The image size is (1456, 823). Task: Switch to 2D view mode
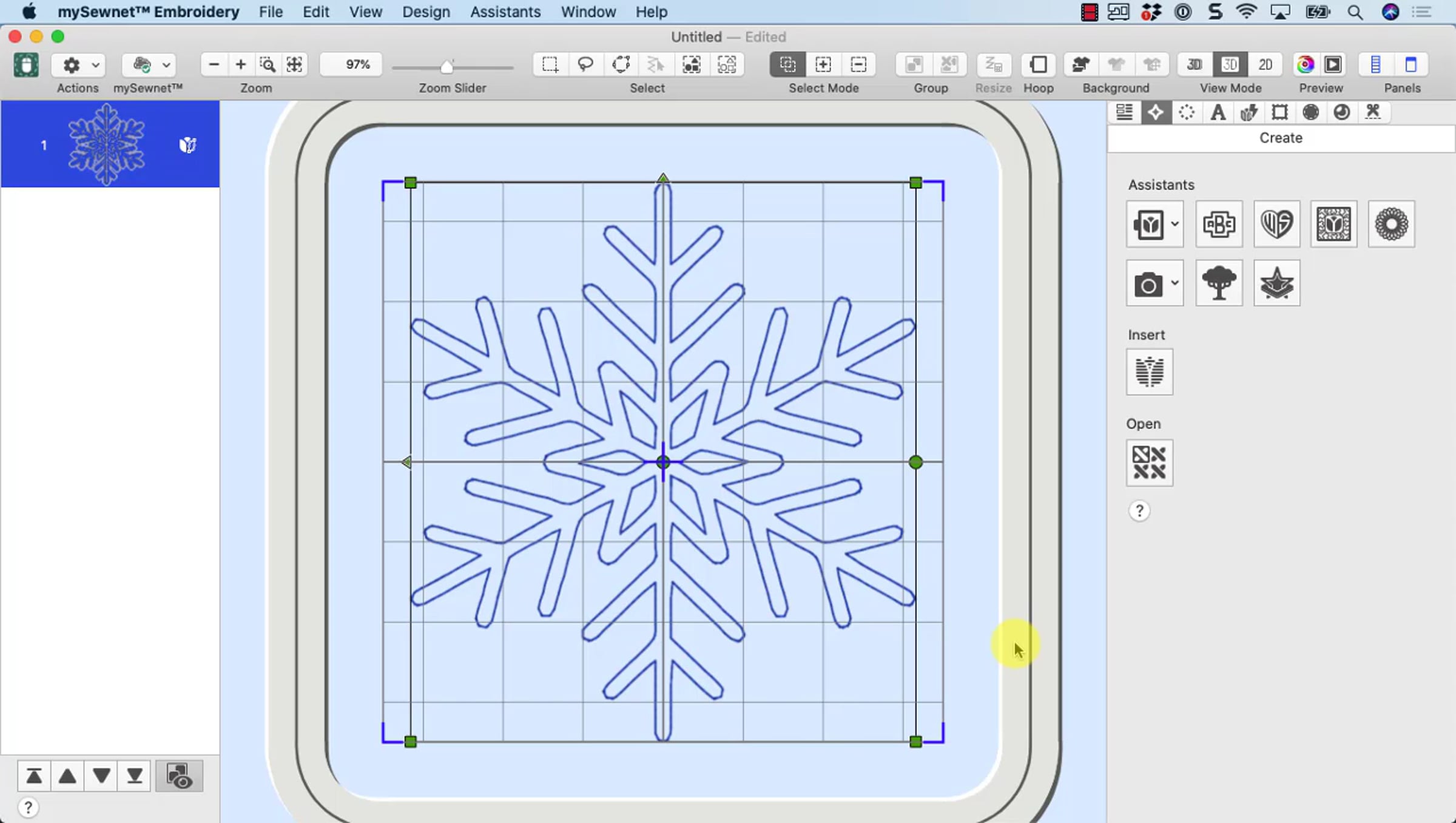click(1265, 64)
